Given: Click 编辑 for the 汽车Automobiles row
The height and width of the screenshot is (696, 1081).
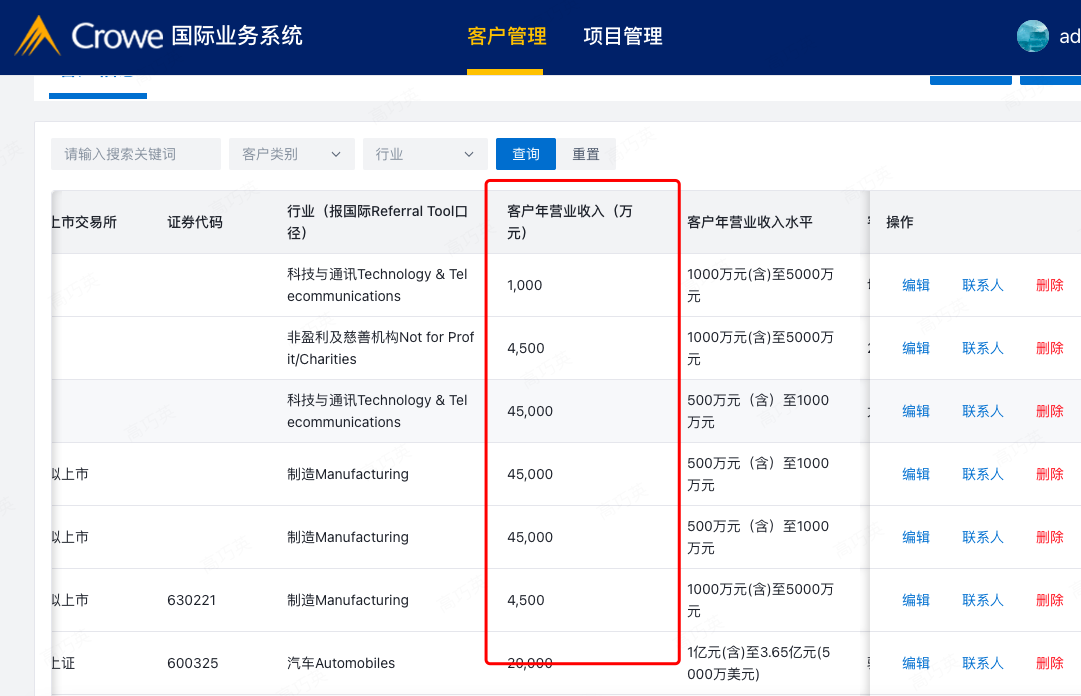Looking at the screenshot, I should click(x=916, y=663).
